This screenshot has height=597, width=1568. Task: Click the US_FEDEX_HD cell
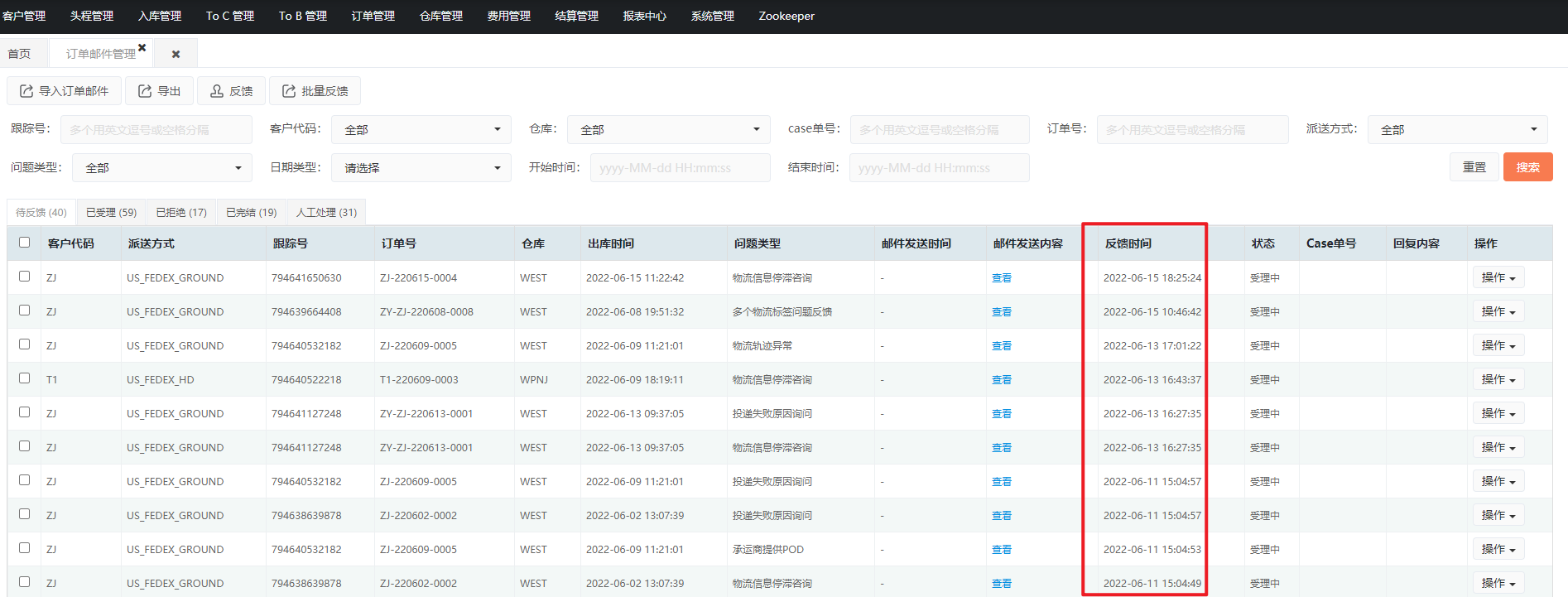pyautogui.click(x=161, y=380)
